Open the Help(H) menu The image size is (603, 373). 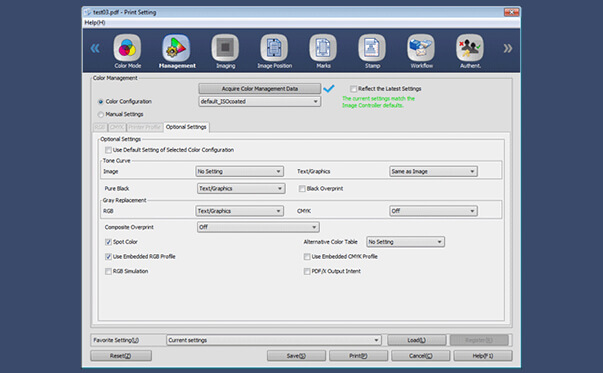pyautogui.click(x=95, y=23)
